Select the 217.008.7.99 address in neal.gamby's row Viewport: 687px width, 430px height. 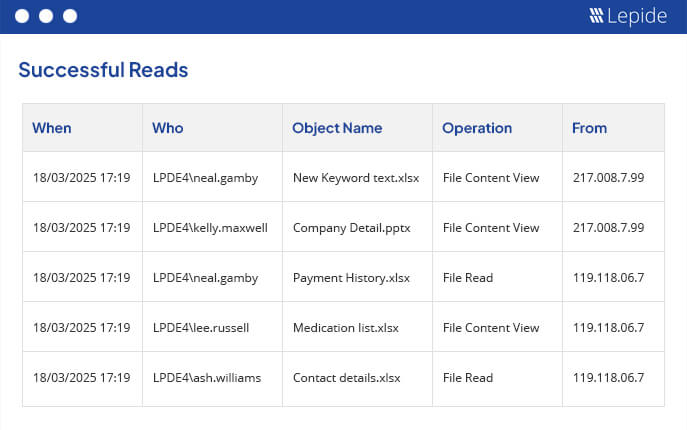point(609,178)
